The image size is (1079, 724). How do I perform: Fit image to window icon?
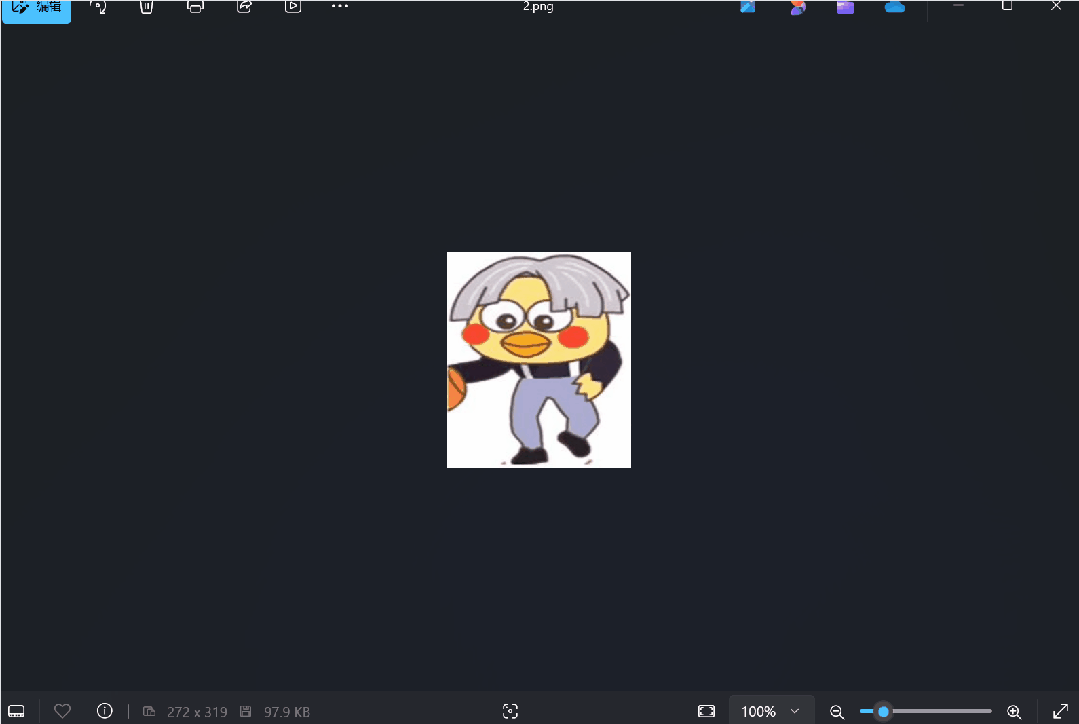click(706, 711)
